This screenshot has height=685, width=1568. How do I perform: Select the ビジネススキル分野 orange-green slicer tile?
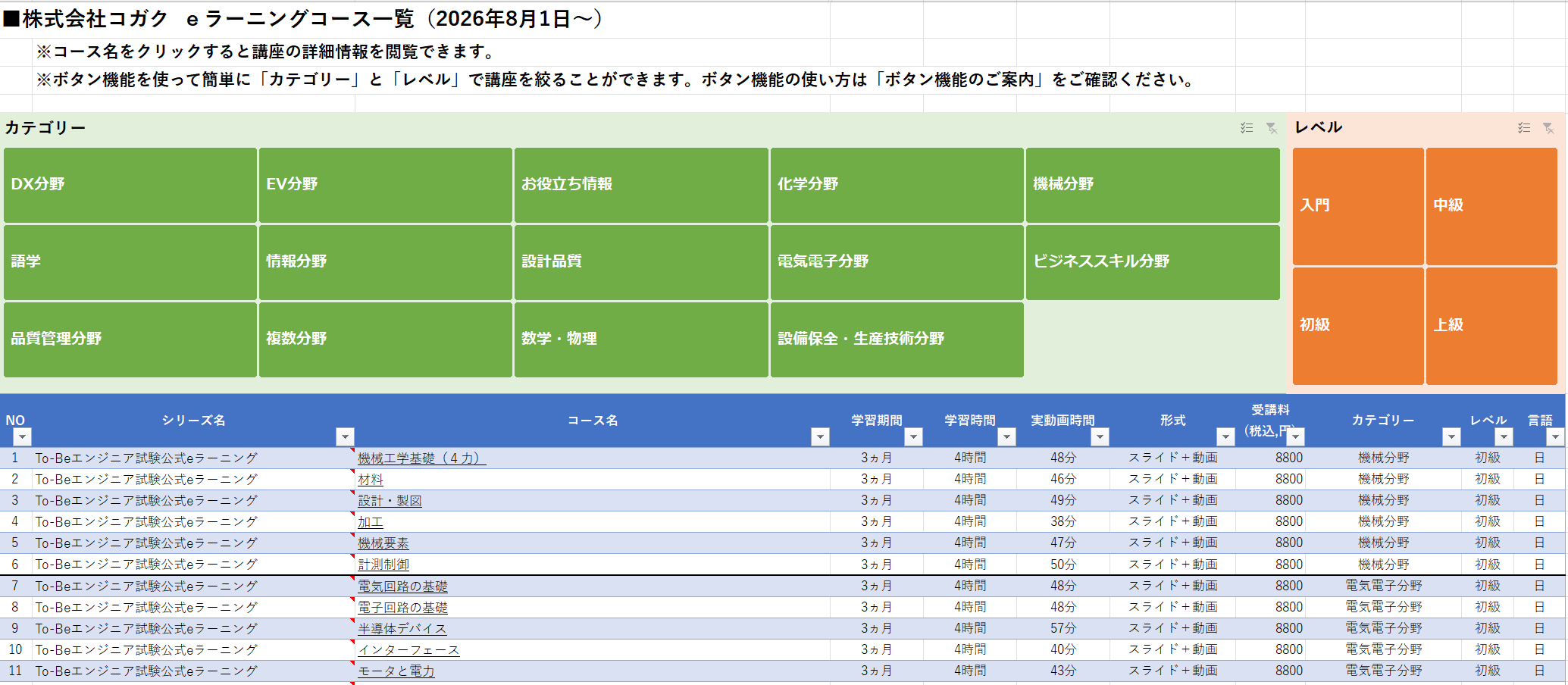point(1153,262)
